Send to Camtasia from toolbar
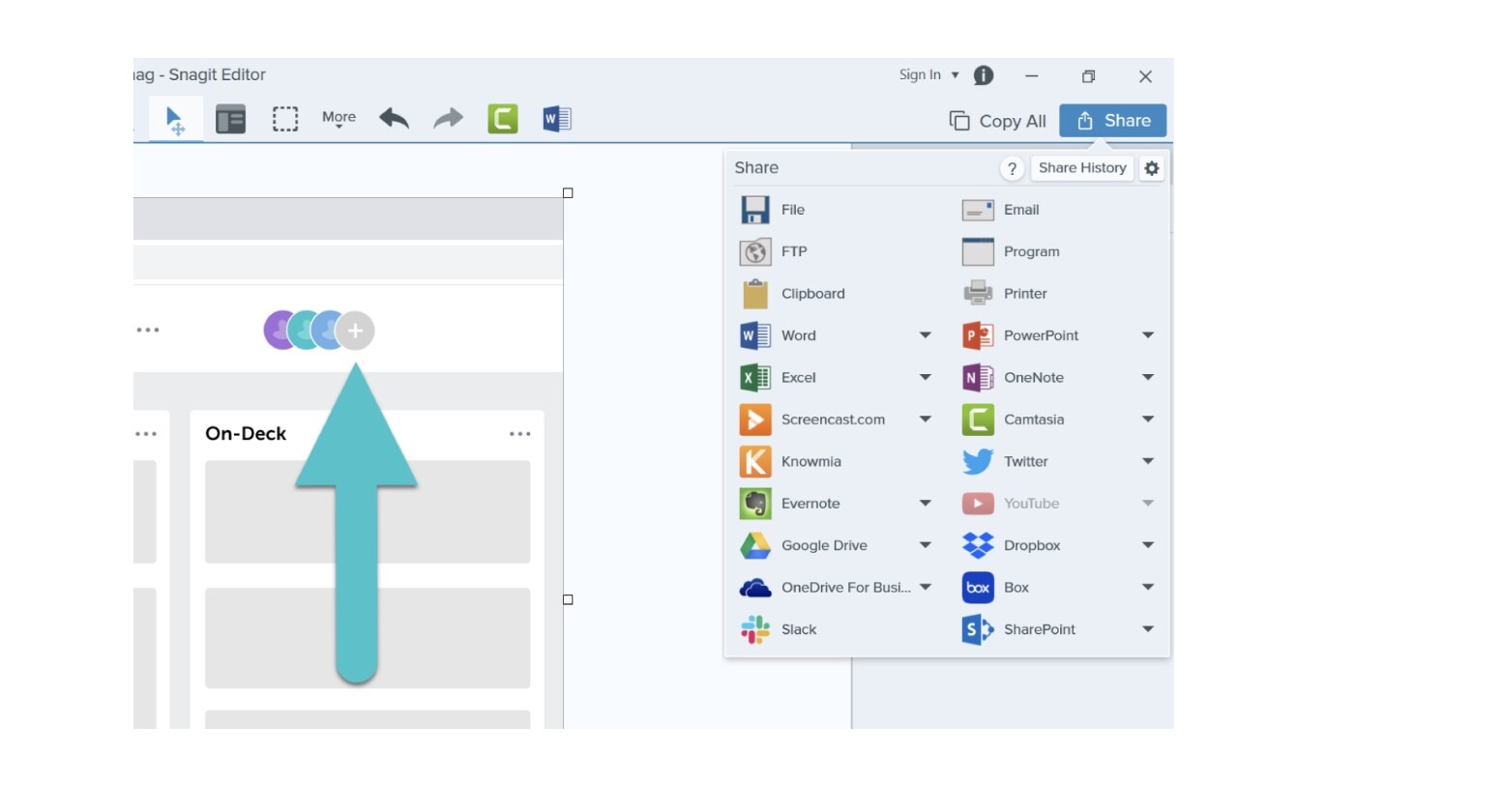 (503, 119)
